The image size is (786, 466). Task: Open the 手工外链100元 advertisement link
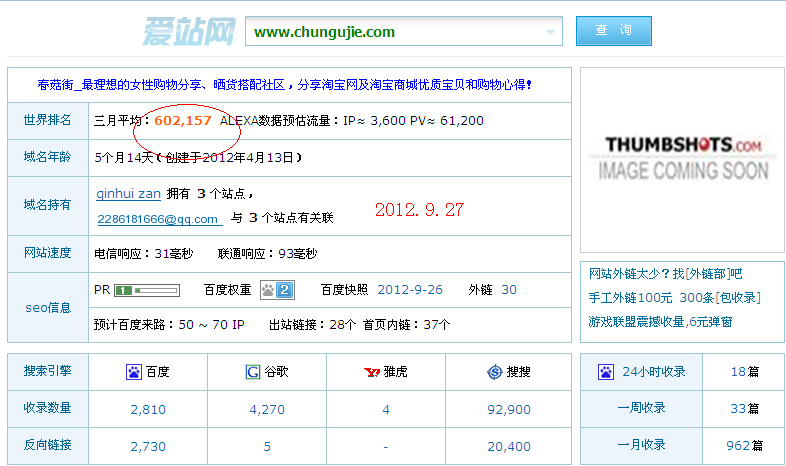pyautogui.click(x=631, y=298)
